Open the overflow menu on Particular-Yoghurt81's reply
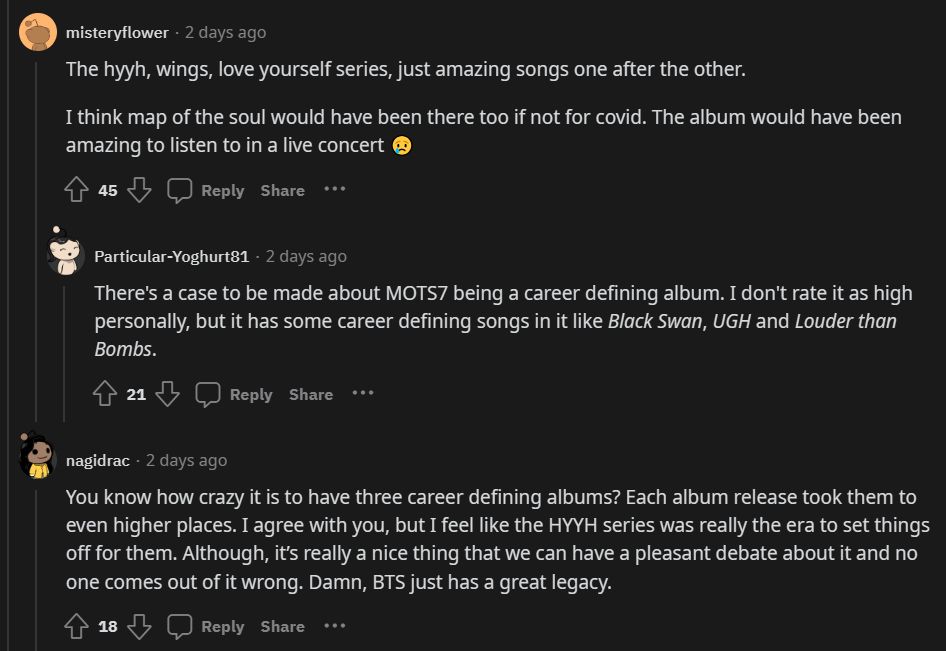Screen dimensions: 946x651 [x=364, y=394]
